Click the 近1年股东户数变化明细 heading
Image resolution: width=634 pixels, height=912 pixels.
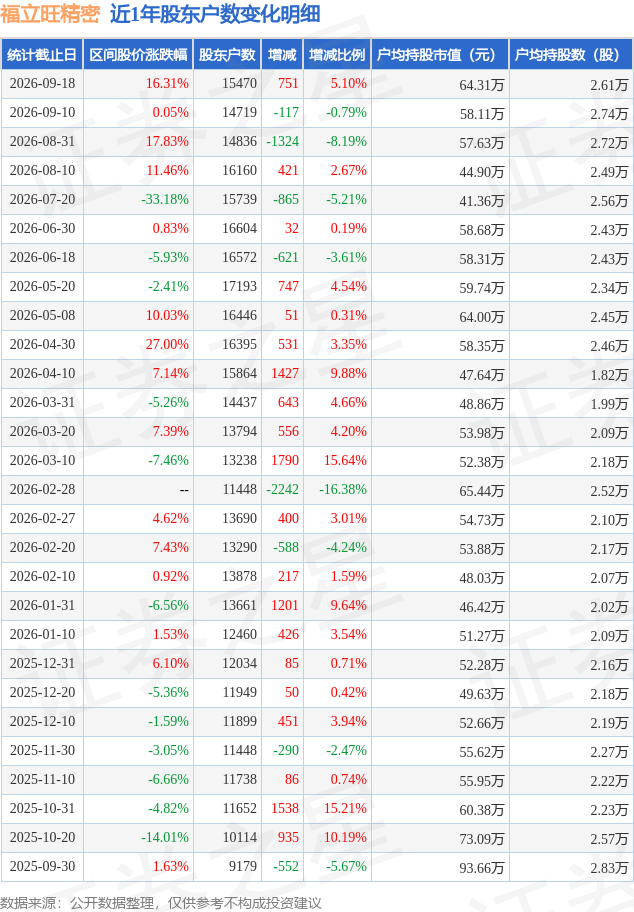tap(215, 13)
